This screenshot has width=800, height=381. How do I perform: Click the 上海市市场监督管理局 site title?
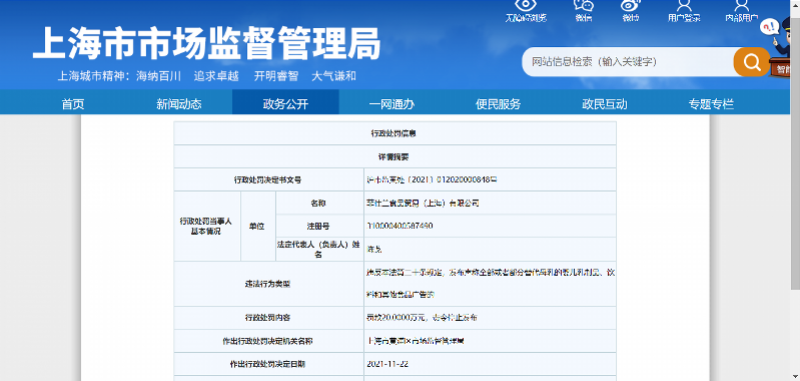click(x=207, y=43)
